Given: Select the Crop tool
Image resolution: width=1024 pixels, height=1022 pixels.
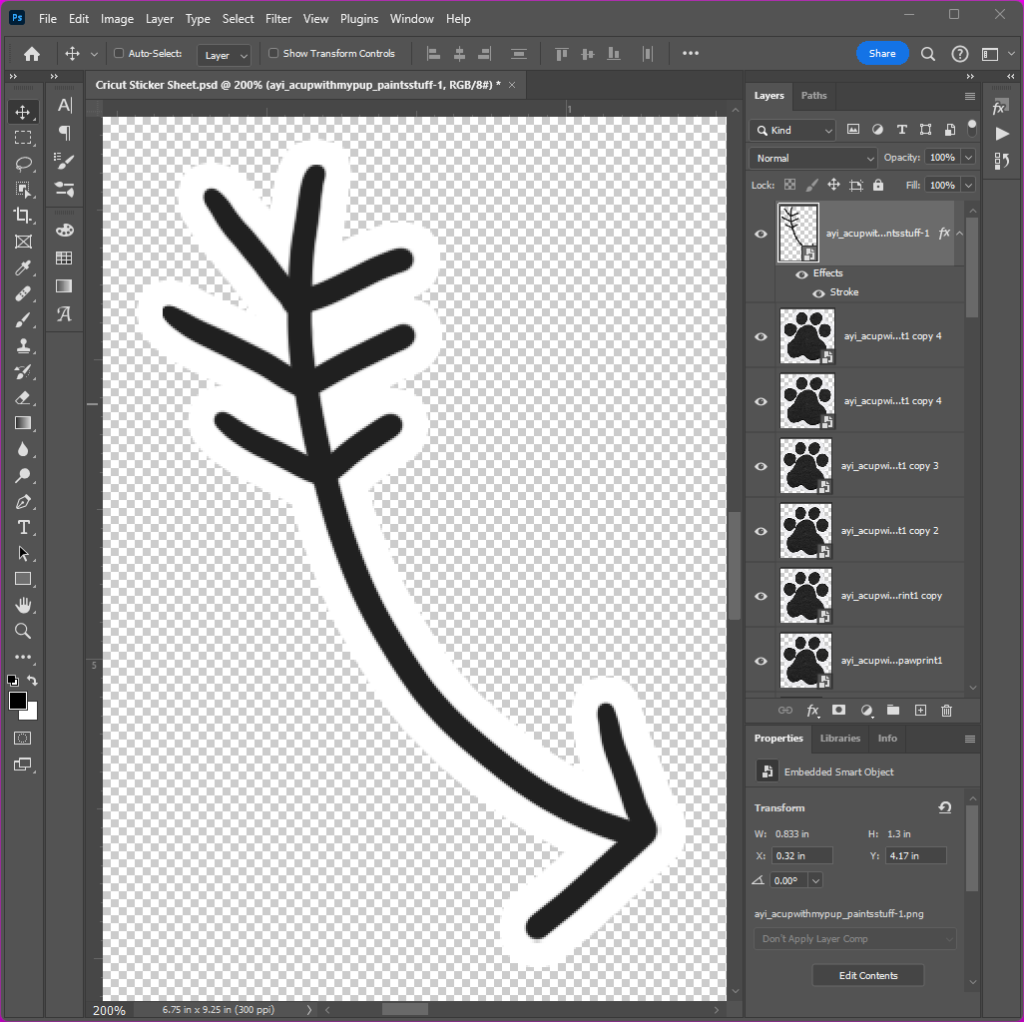Looking at the screenshot, I should tap(23, 215).
